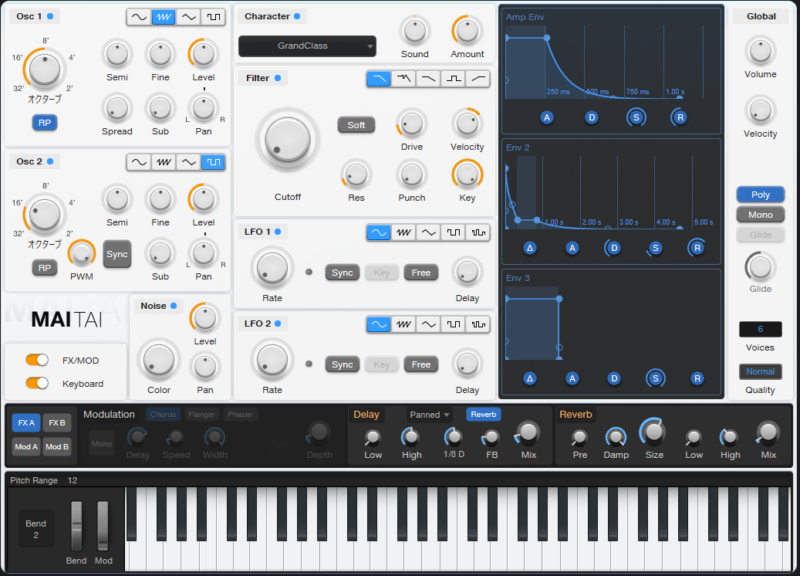Choose square waveform in Osc 2
800x576 pixels.
tap(213, 162)
